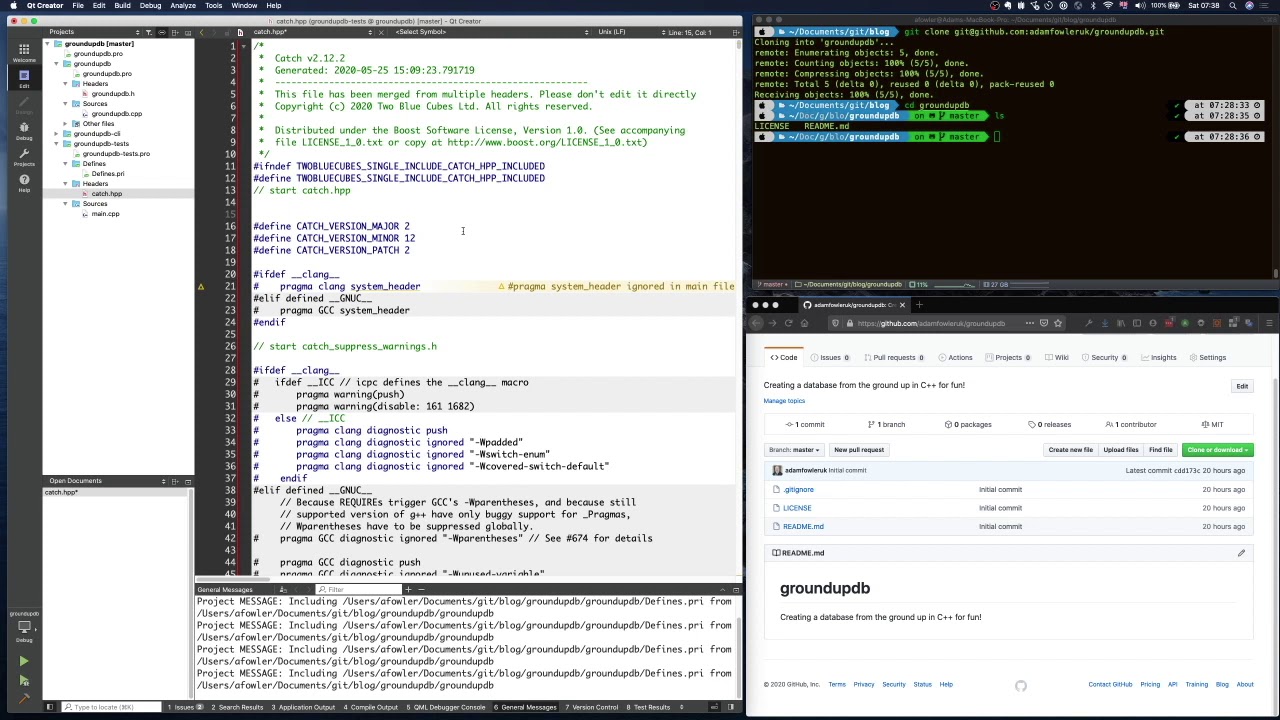Click the GitHub footer logo
Image resolution: width=1280 pixels, height=720 pixels.
click(x=1020, y=685)
